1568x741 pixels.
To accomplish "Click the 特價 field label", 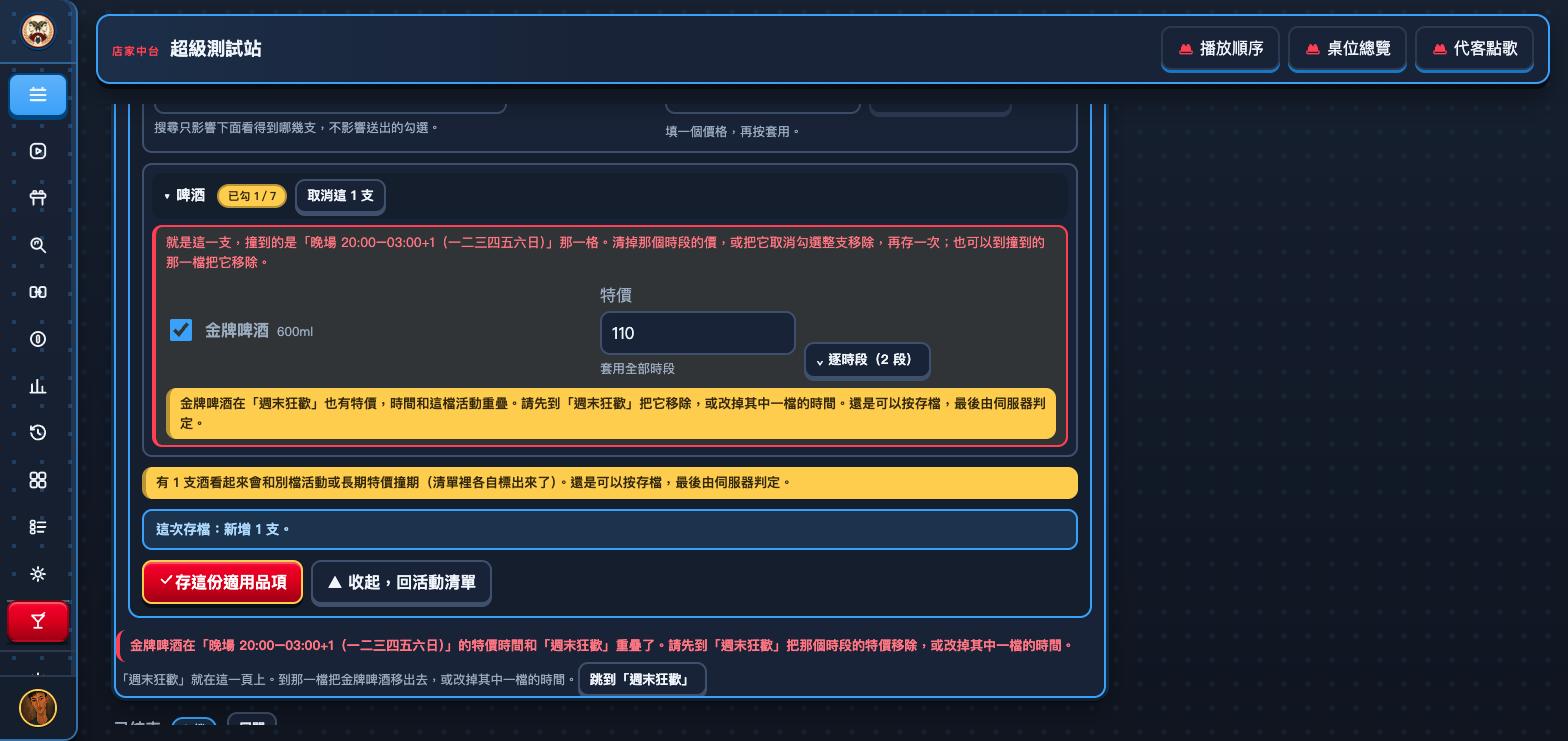I will (x=616, y=295).
